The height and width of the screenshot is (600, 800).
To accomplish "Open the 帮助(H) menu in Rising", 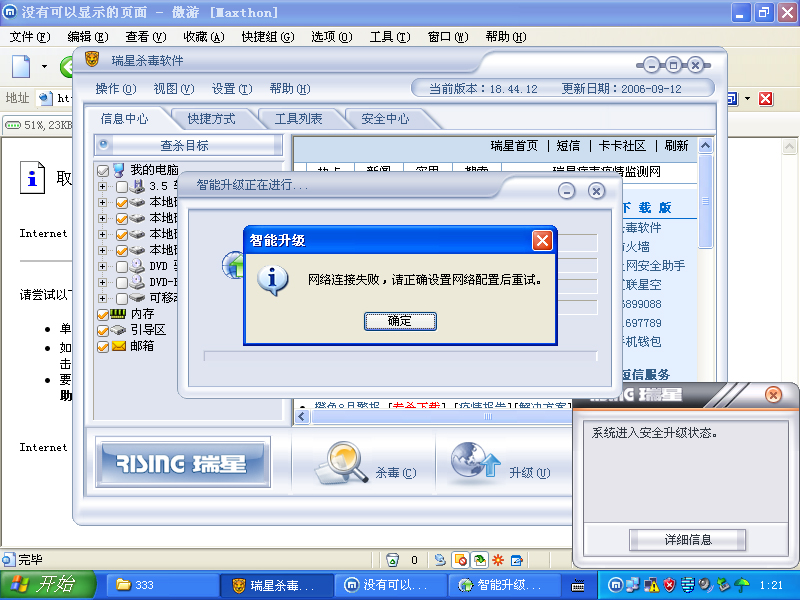I will point(290,89).
